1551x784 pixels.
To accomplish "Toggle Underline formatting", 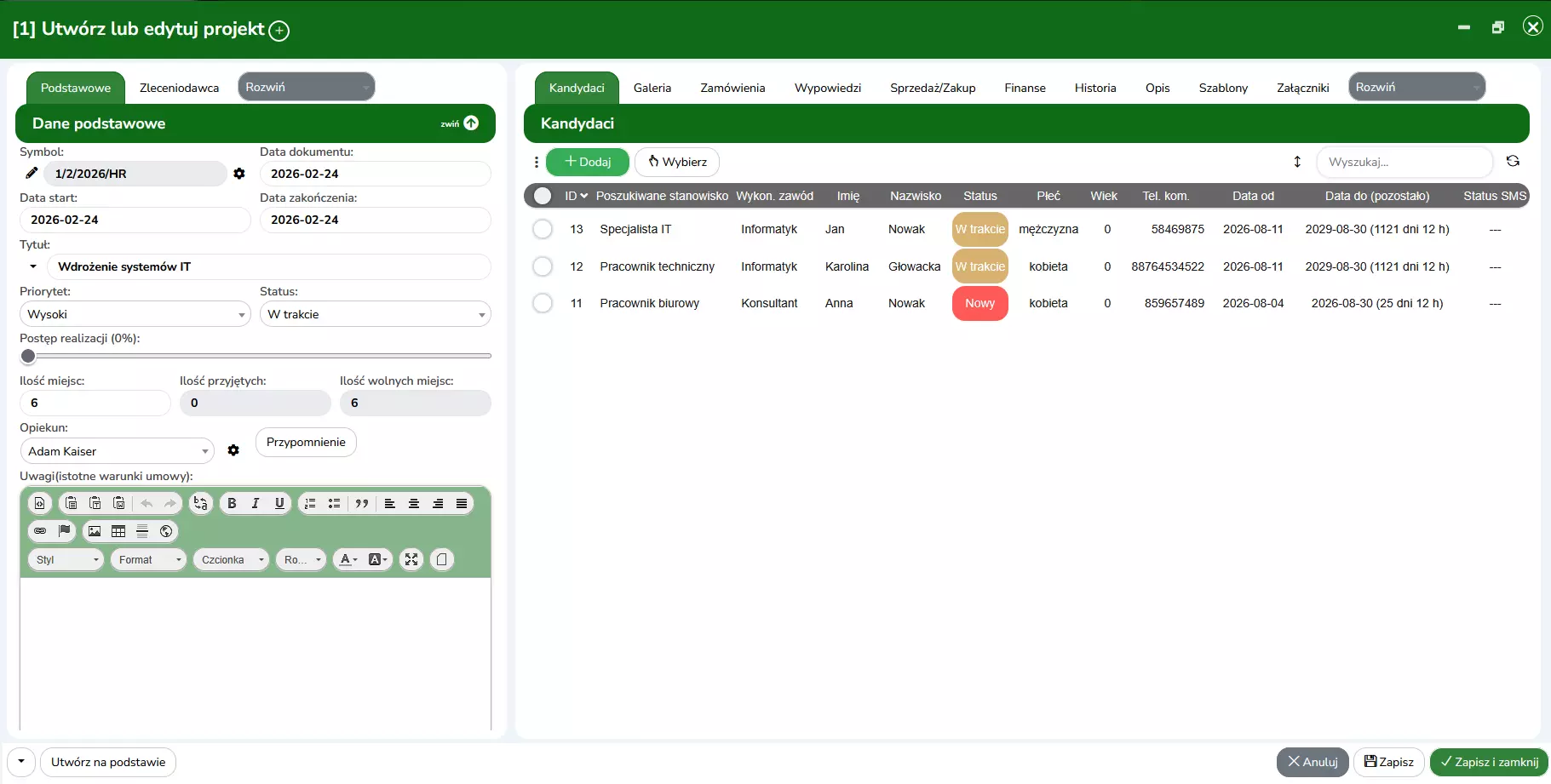I will (x=279, y=503).
